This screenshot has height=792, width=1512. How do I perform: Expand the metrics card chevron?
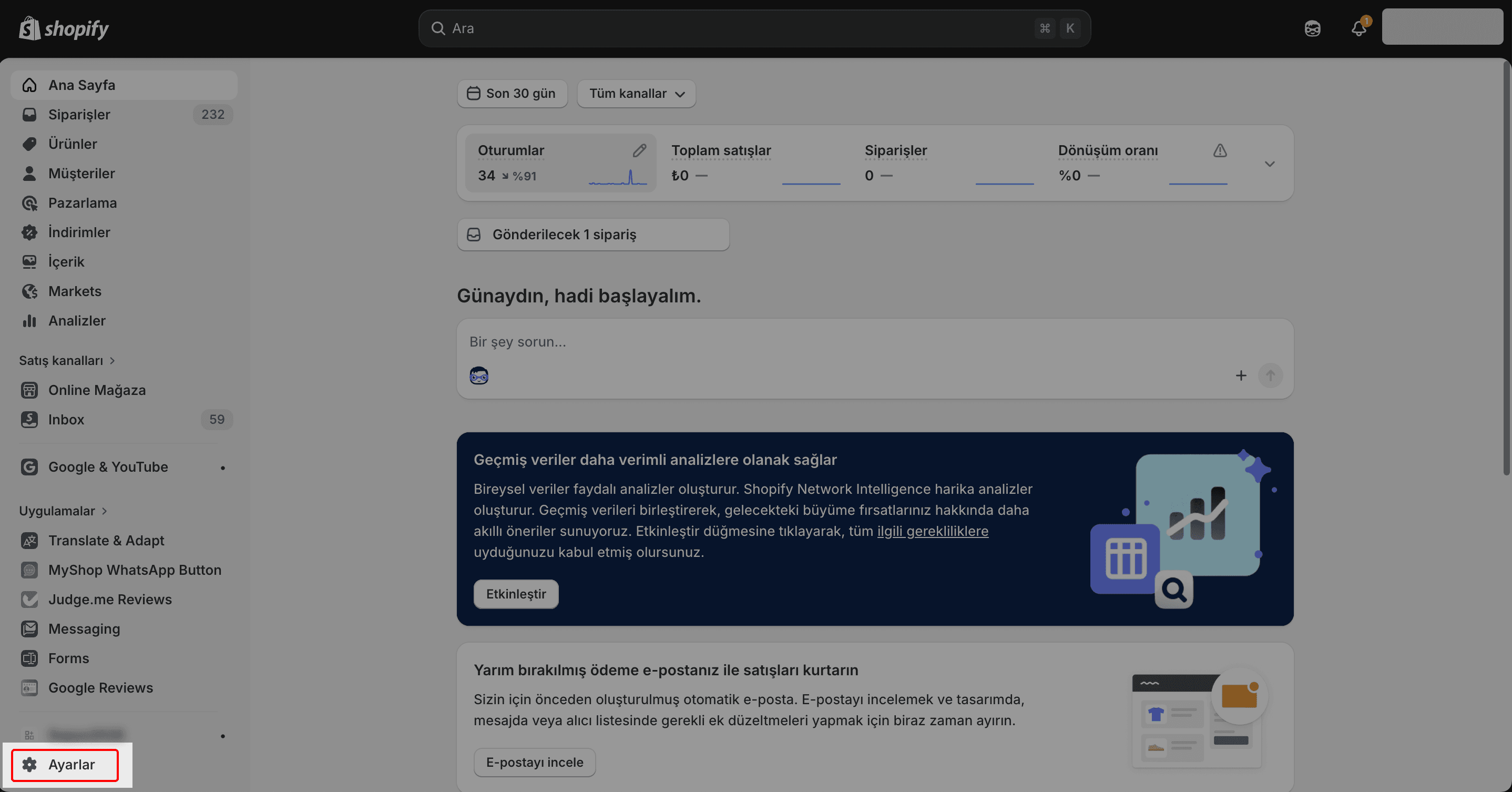[x=1269, y=164]
